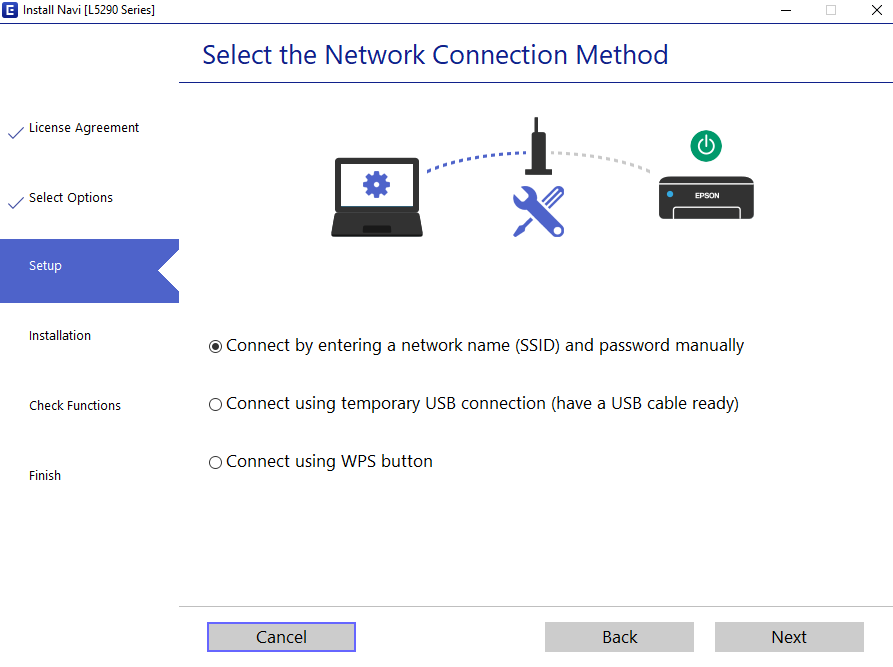The image size is (893, 667).
Task: Select Connect using WPS button option
Action: 215,462
